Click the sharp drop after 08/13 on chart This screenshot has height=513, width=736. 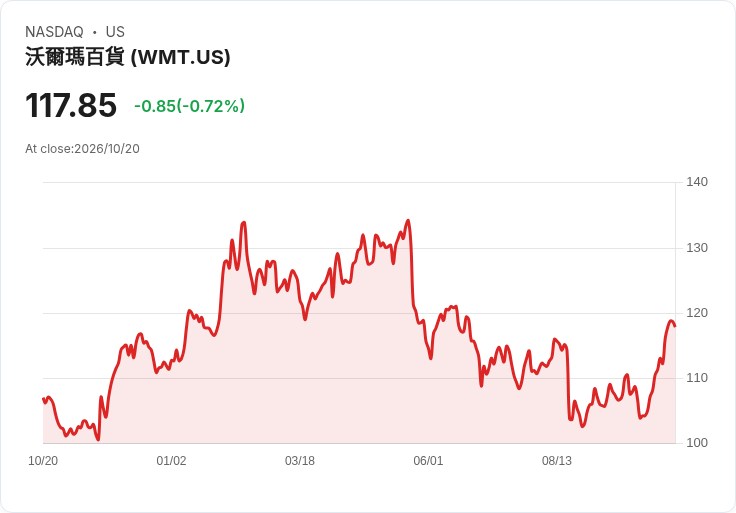pyautogui.click(x=568, y=383)
